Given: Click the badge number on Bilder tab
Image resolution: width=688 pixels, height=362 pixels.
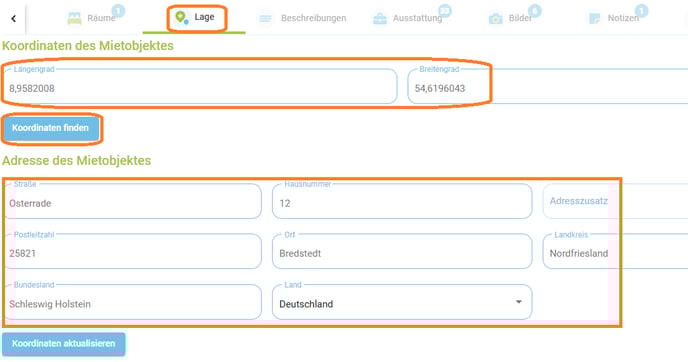Looking at the screenshot, I should (534, 11).
